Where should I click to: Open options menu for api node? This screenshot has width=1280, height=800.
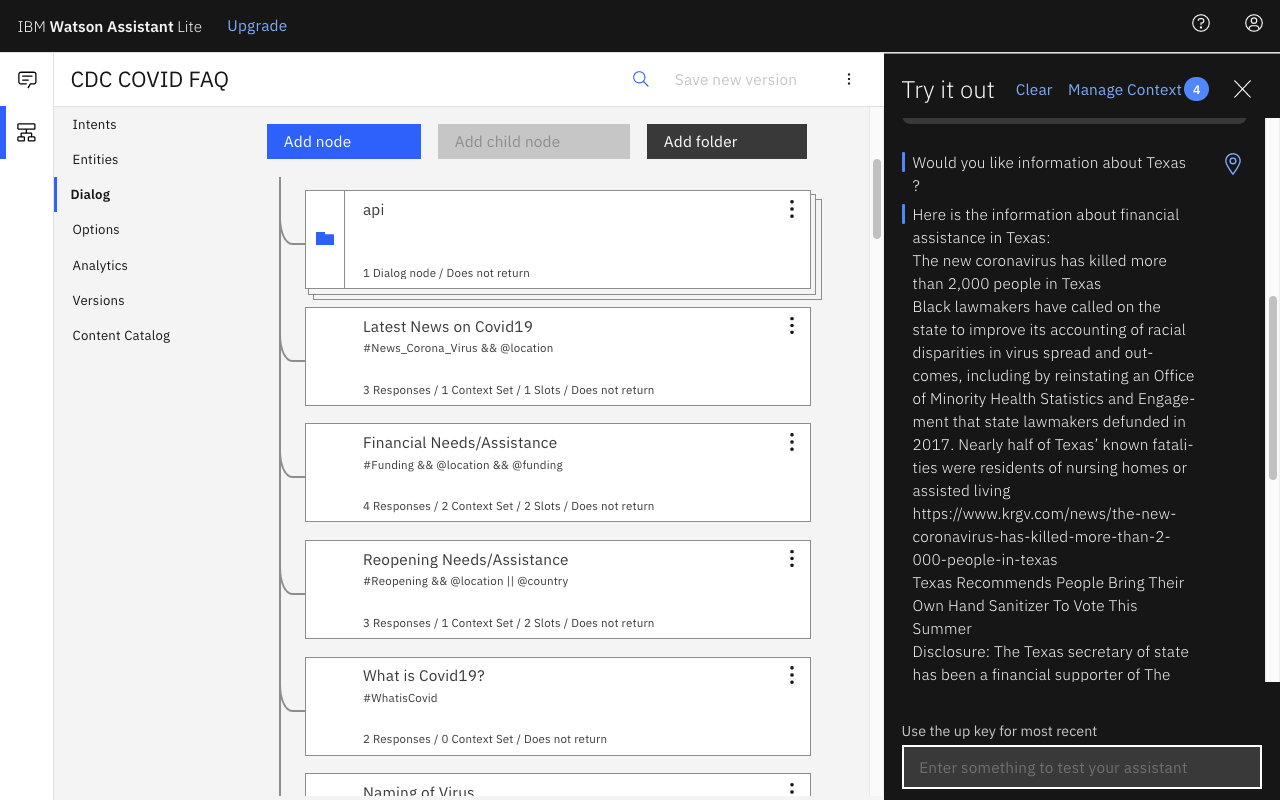(791, 209)
